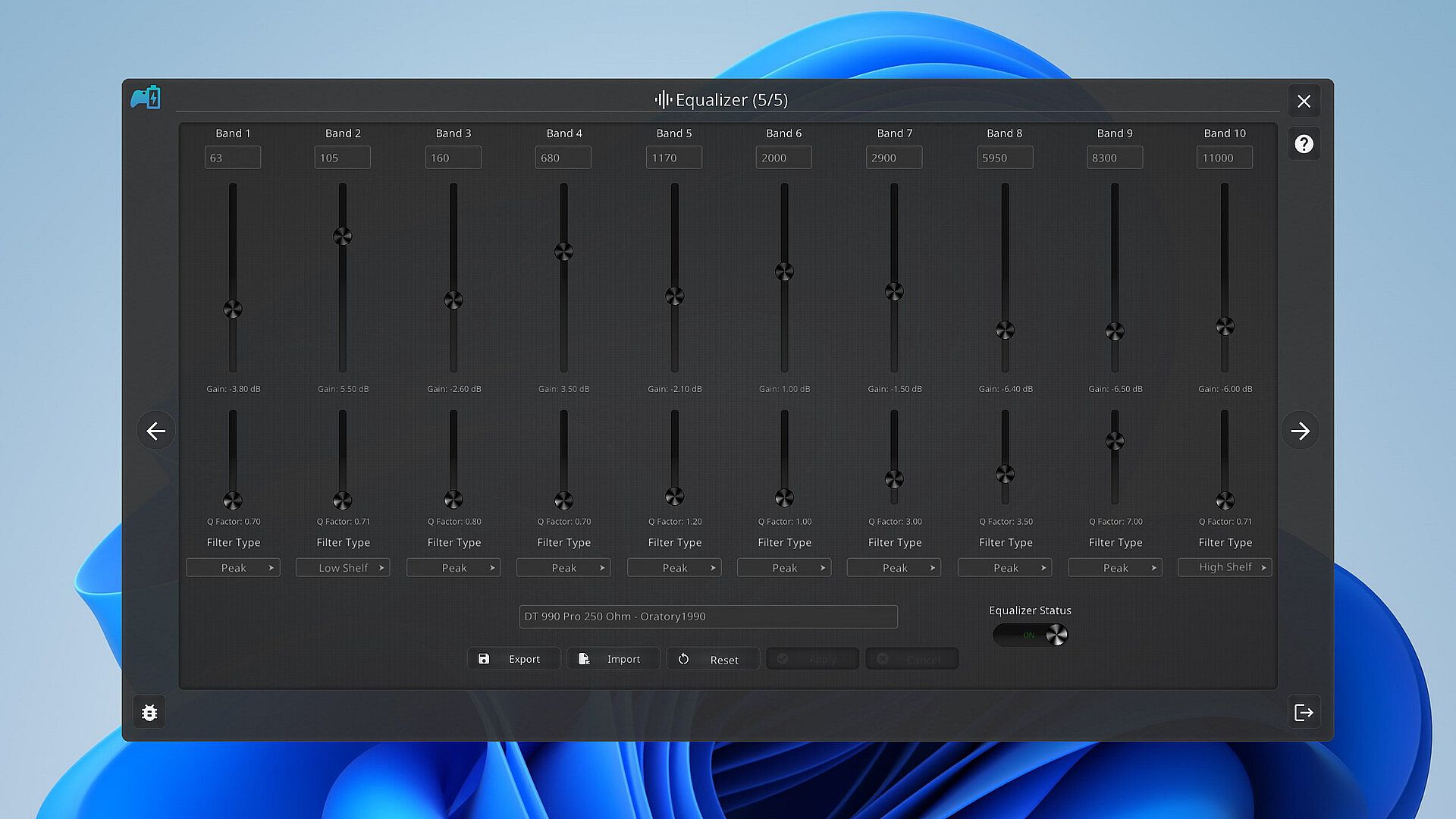This screenshot has height=819, width=1456.
Task: Click the Band 9 Q Factor slider knob
Action: pos(1115,441)
